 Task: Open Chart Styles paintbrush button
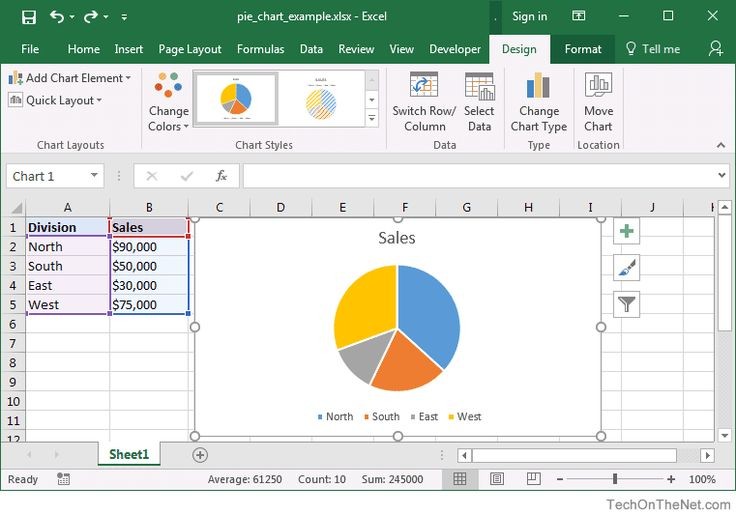pyautogui.click(x=626, y=268)
